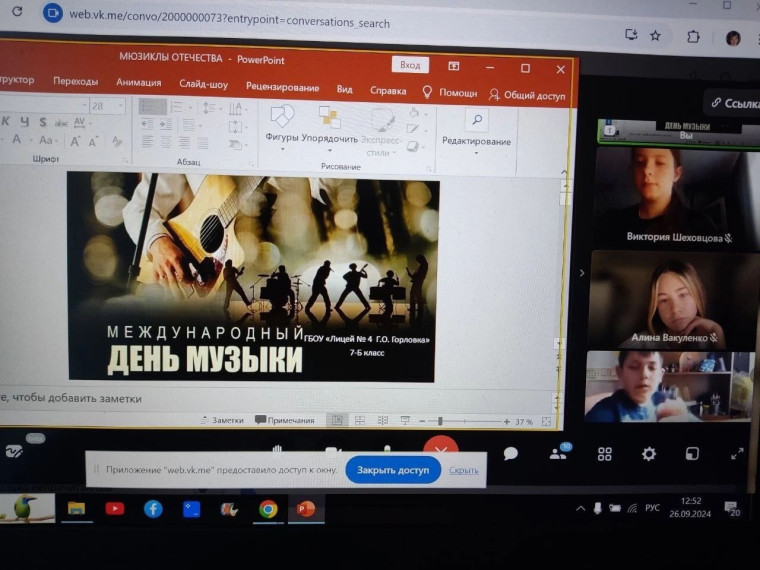The image size is (760, 570).
Task: Click the slide title image
Action: (x=253, y=277)
